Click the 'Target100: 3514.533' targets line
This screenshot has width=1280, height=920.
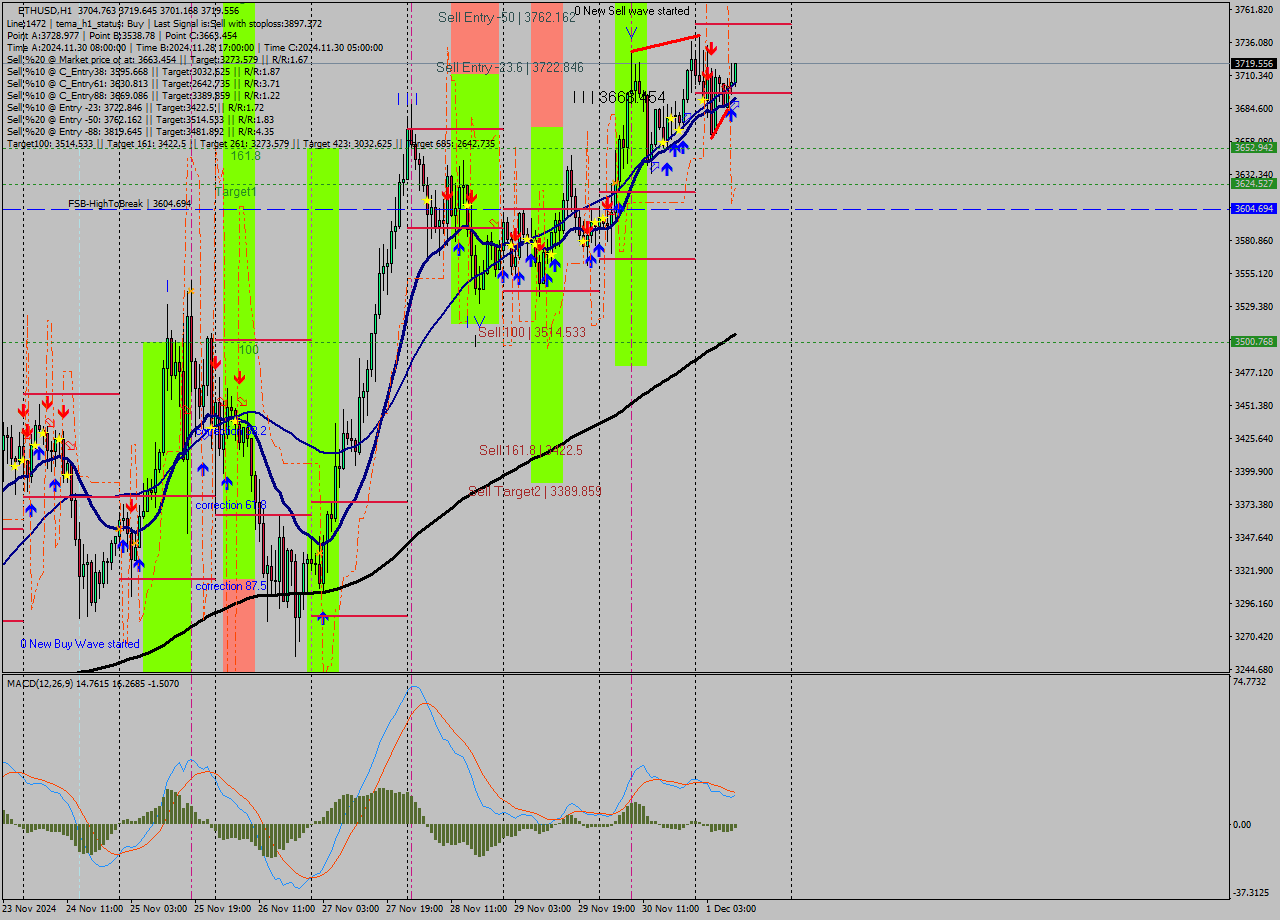[x=250, y=144]
